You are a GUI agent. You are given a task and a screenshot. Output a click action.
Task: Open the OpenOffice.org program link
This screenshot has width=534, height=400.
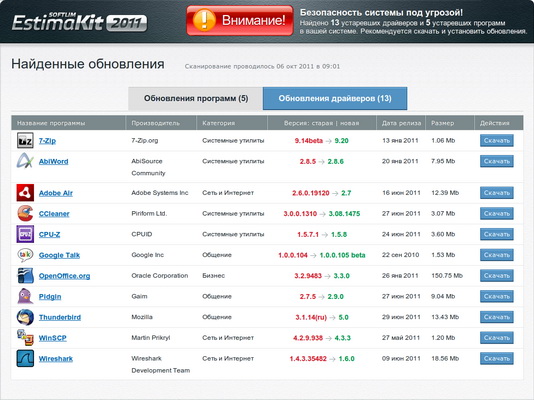click(x=64, y=276)
